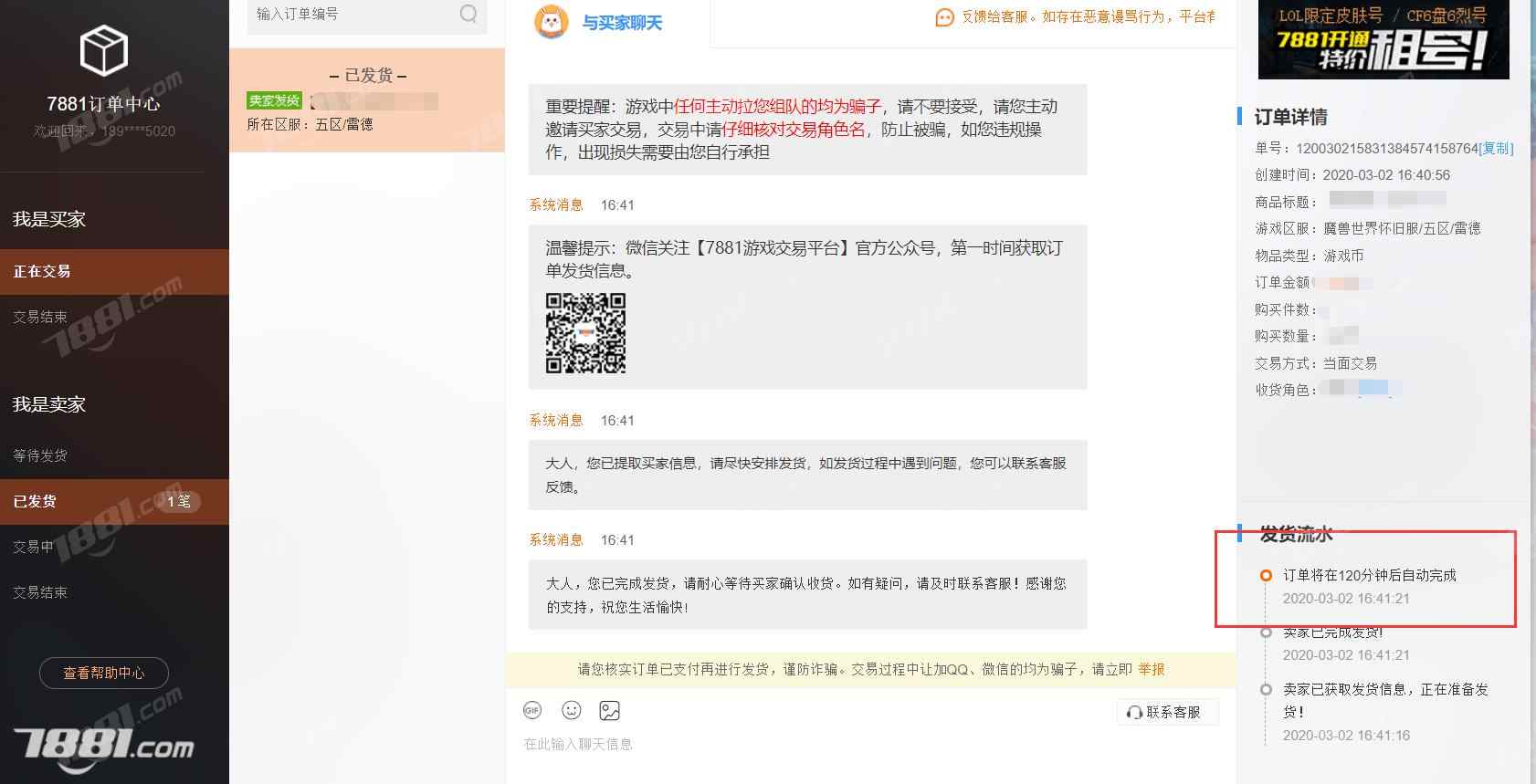This screenshot has width=1536, height=784.
Task: Click the 联系客服 button
Action: point(1167,712)
